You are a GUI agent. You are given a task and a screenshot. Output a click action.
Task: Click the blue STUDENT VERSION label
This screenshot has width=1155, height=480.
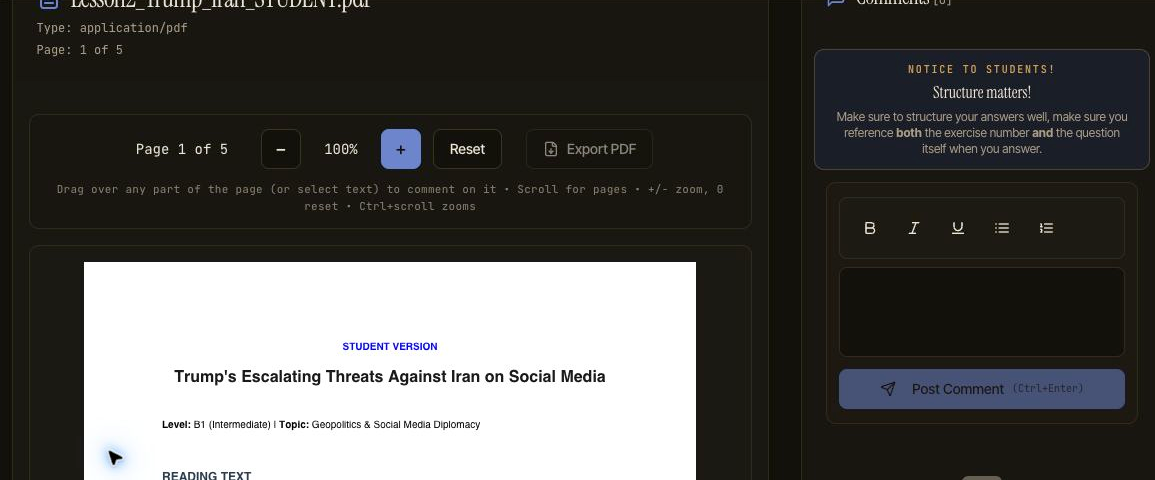point(390,346)
